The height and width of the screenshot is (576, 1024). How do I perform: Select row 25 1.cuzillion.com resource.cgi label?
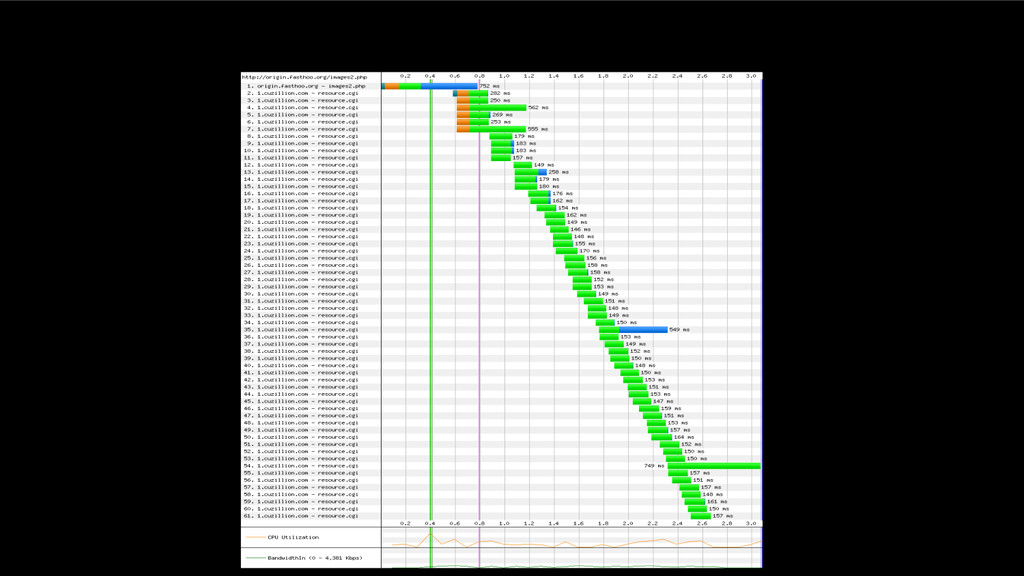point(302,258)
